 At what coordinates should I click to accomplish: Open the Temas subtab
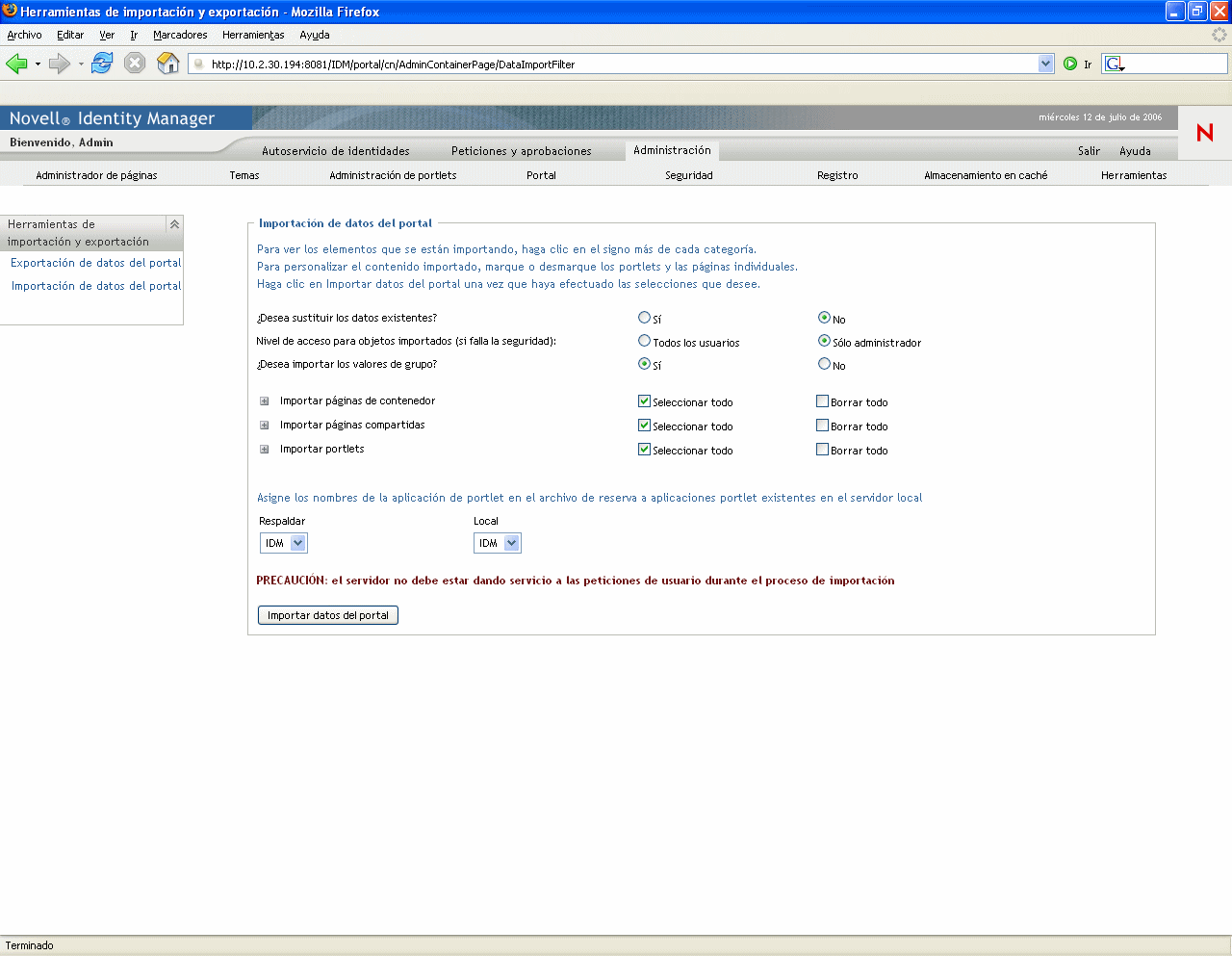pos(244,175)
